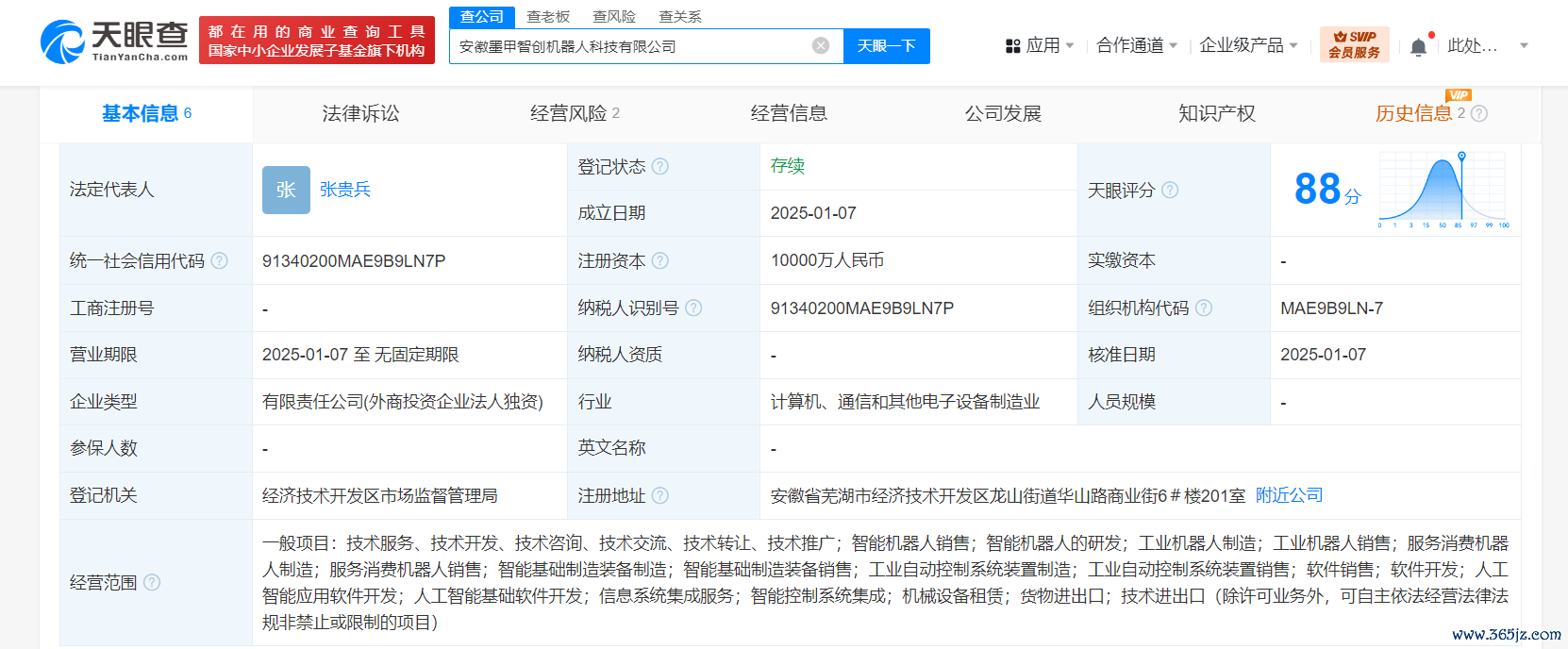The width and height of the screenshot is (1568, 649).
Task: Open legal representative 张贵兵 link
Action: (345, 190)
